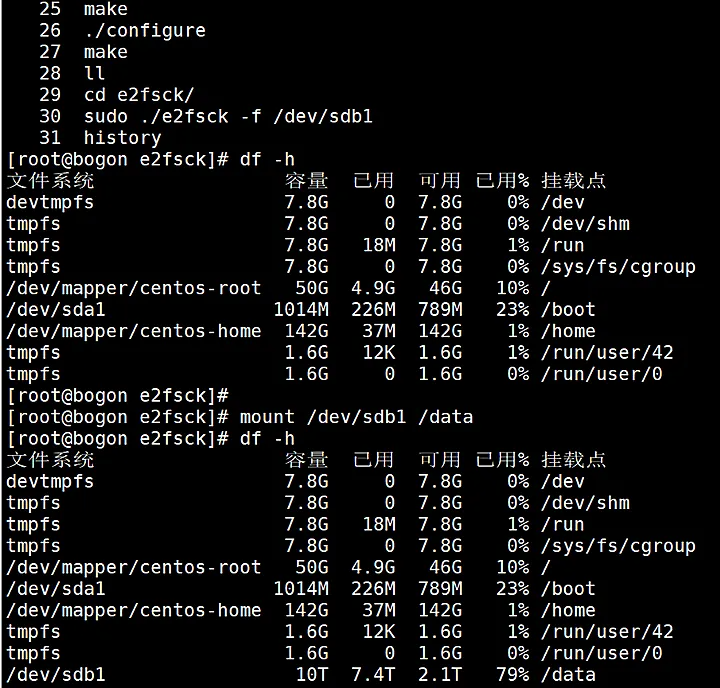This screenshot has width=720, height=688.
Task: Click the first 'df -h' command text
Action: (267, 159)
